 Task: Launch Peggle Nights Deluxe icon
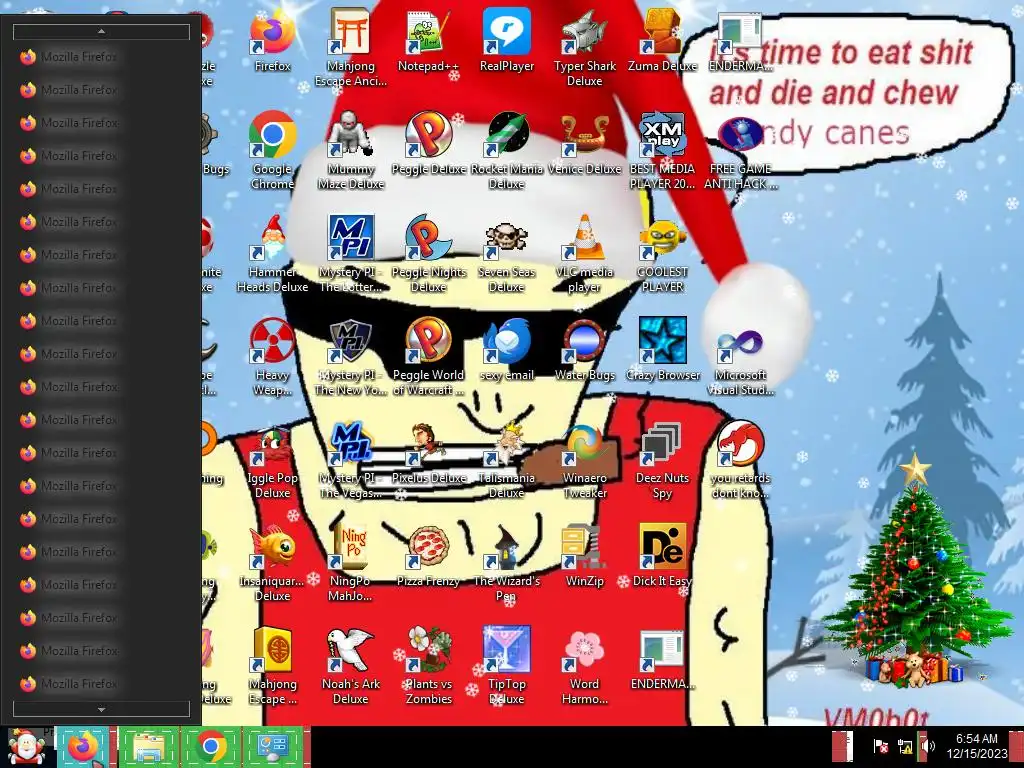428,253
